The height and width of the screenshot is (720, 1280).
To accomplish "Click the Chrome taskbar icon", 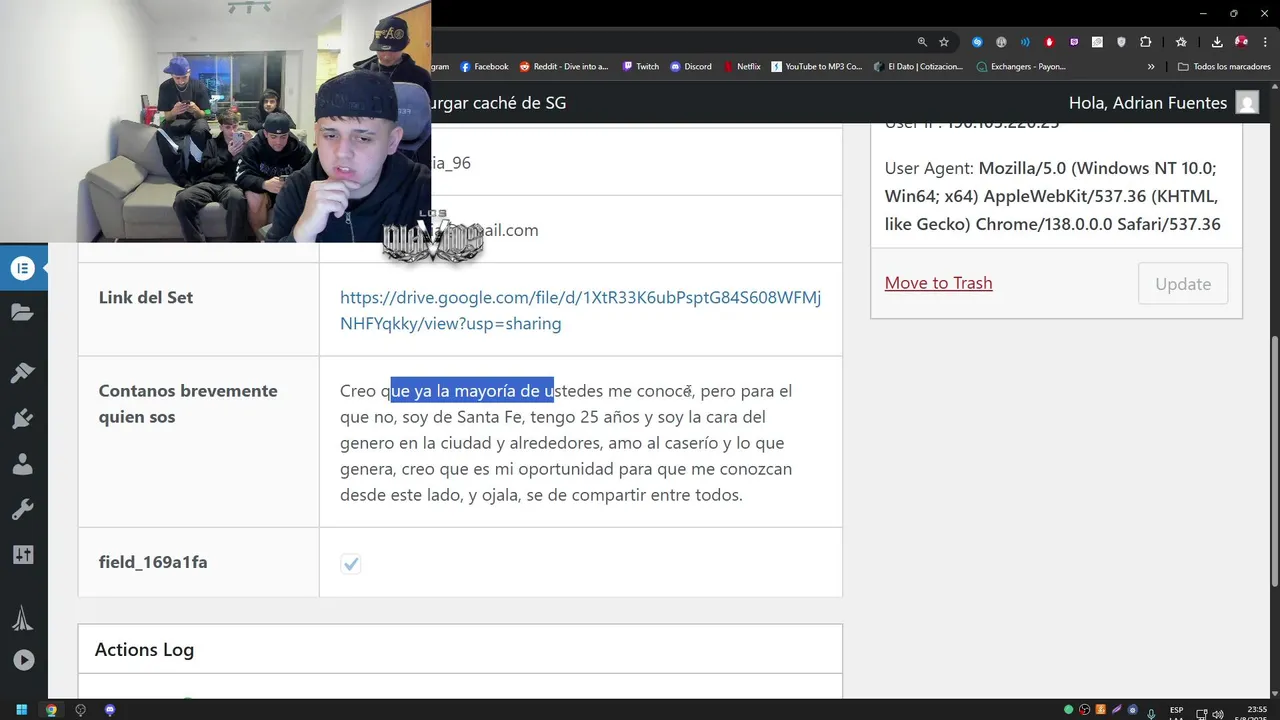I will point(51,710).
